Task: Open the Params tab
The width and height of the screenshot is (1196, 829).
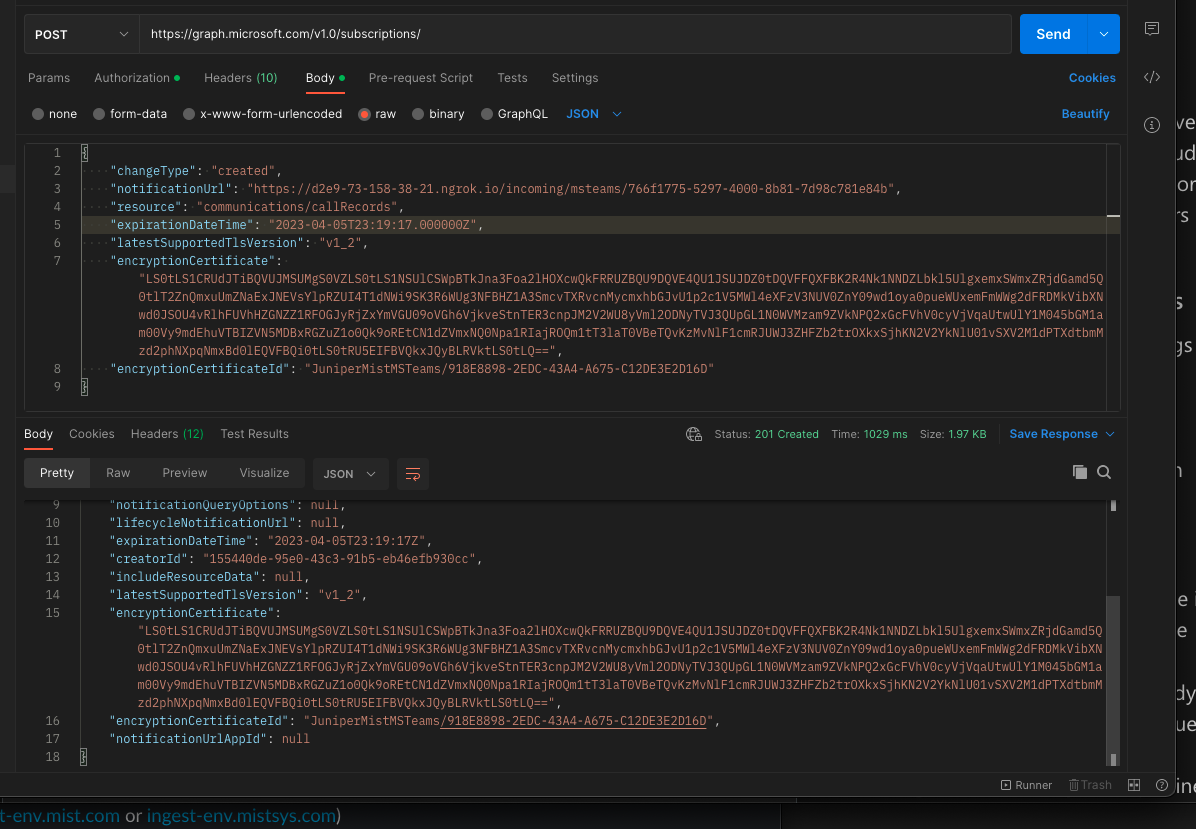Action: pos(49,78)
